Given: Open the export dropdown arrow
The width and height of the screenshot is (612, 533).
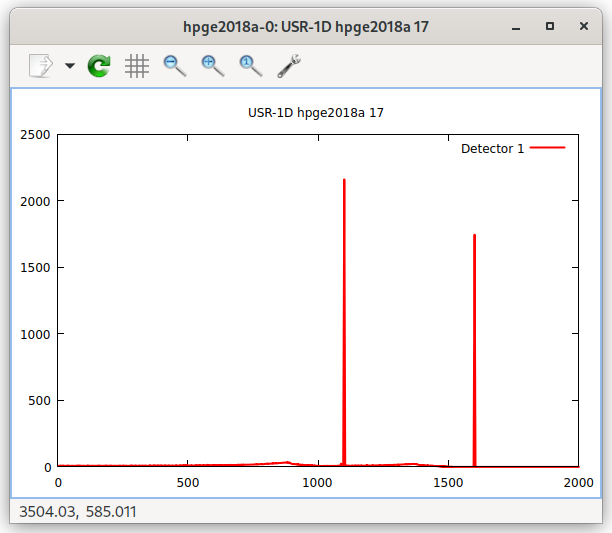Looking at the screenshot, I should coord(70,66).
